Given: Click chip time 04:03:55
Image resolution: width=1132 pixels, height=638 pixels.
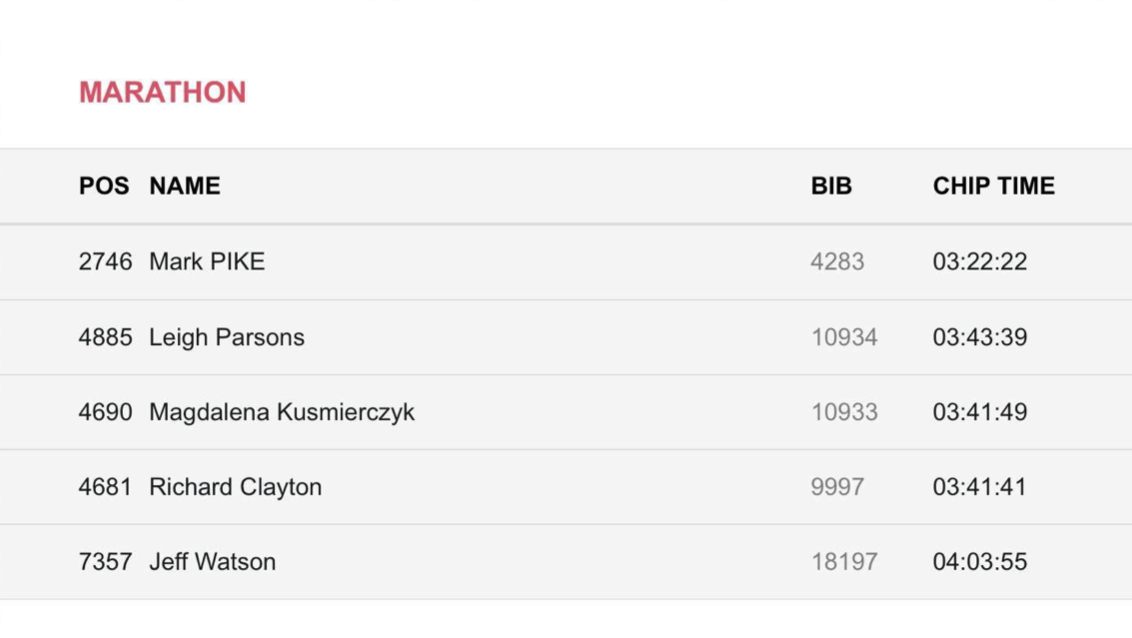Looking at the screenshot, I should 980,561.
